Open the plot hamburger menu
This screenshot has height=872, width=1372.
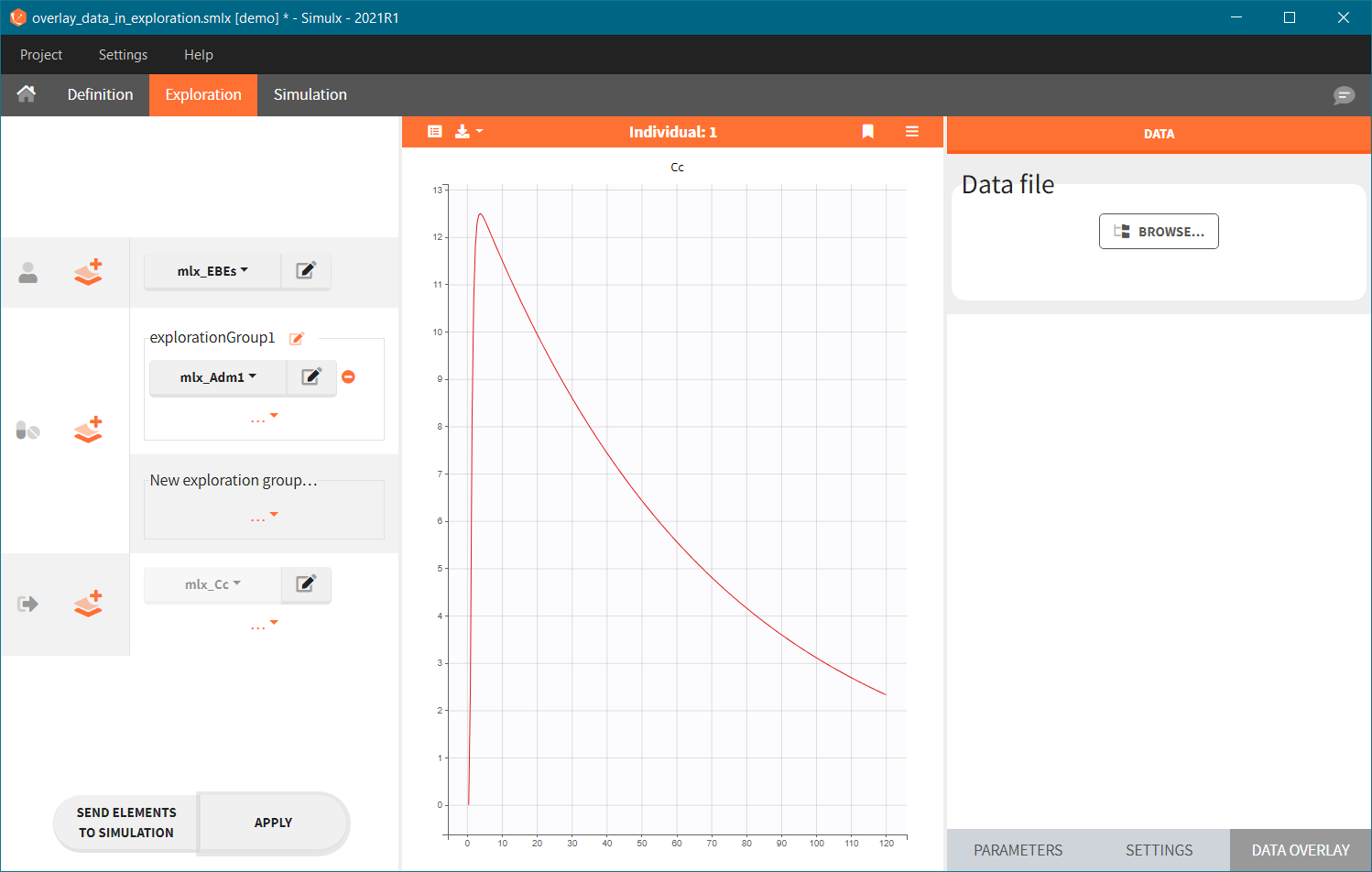[912, 132]
